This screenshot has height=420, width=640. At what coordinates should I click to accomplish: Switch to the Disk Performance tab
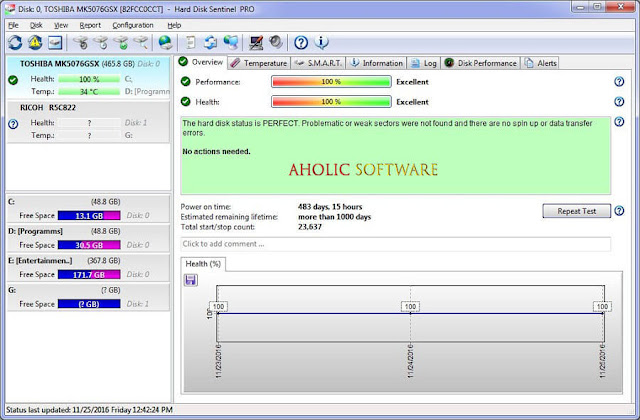481,63
